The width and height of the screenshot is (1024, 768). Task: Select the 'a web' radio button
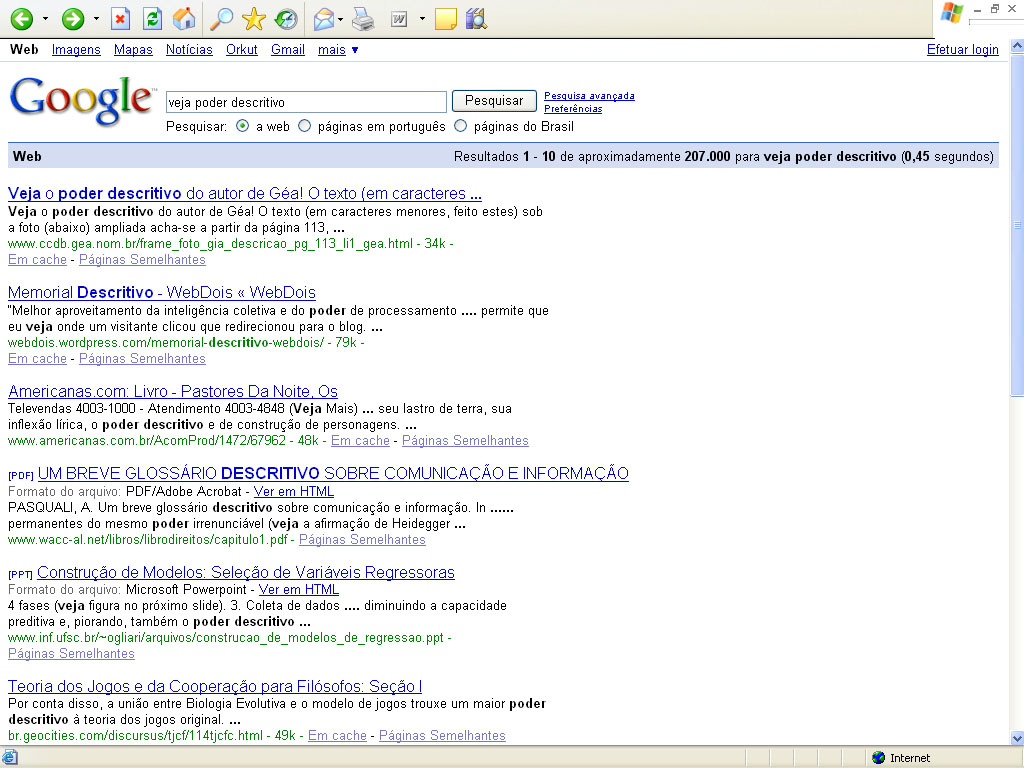[243, 127]
